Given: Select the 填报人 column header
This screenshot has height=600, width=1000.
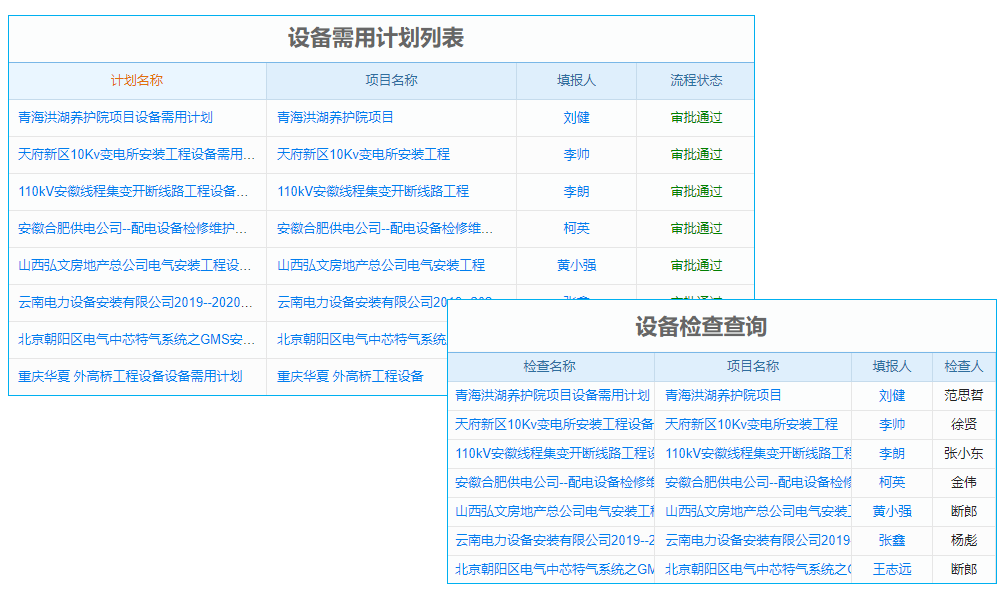Looking at the screenshot, I should (576, 81).
